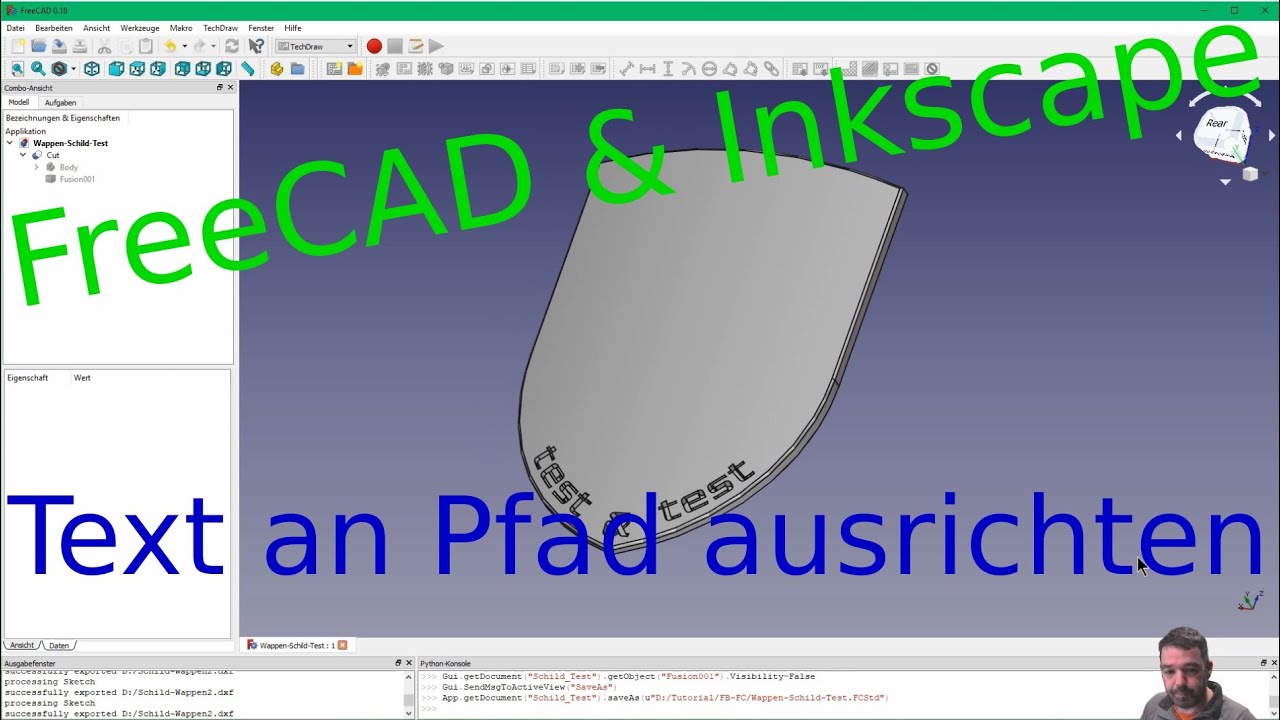Rotate view with navigation cube left arrow
Viewport: 1280px width, 720px height.
(1179, 136)
